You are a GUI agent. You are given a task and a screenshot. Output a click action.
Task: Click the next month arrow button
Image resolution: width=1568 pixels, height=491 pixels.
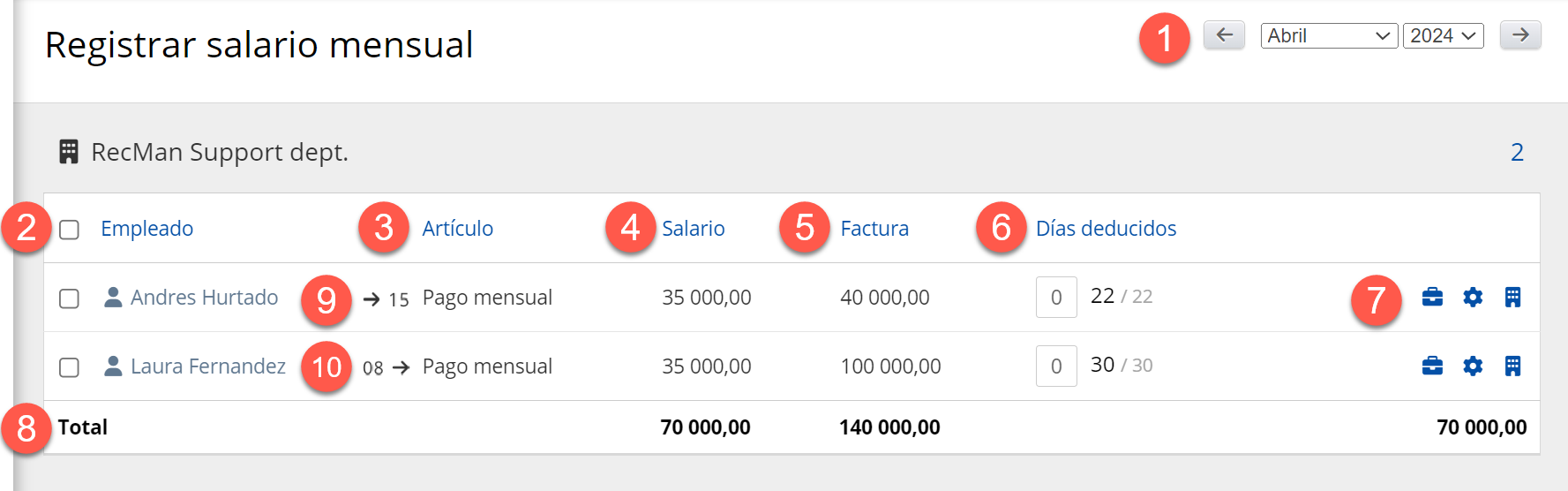pyautogui.click(x=1519, y=35)
